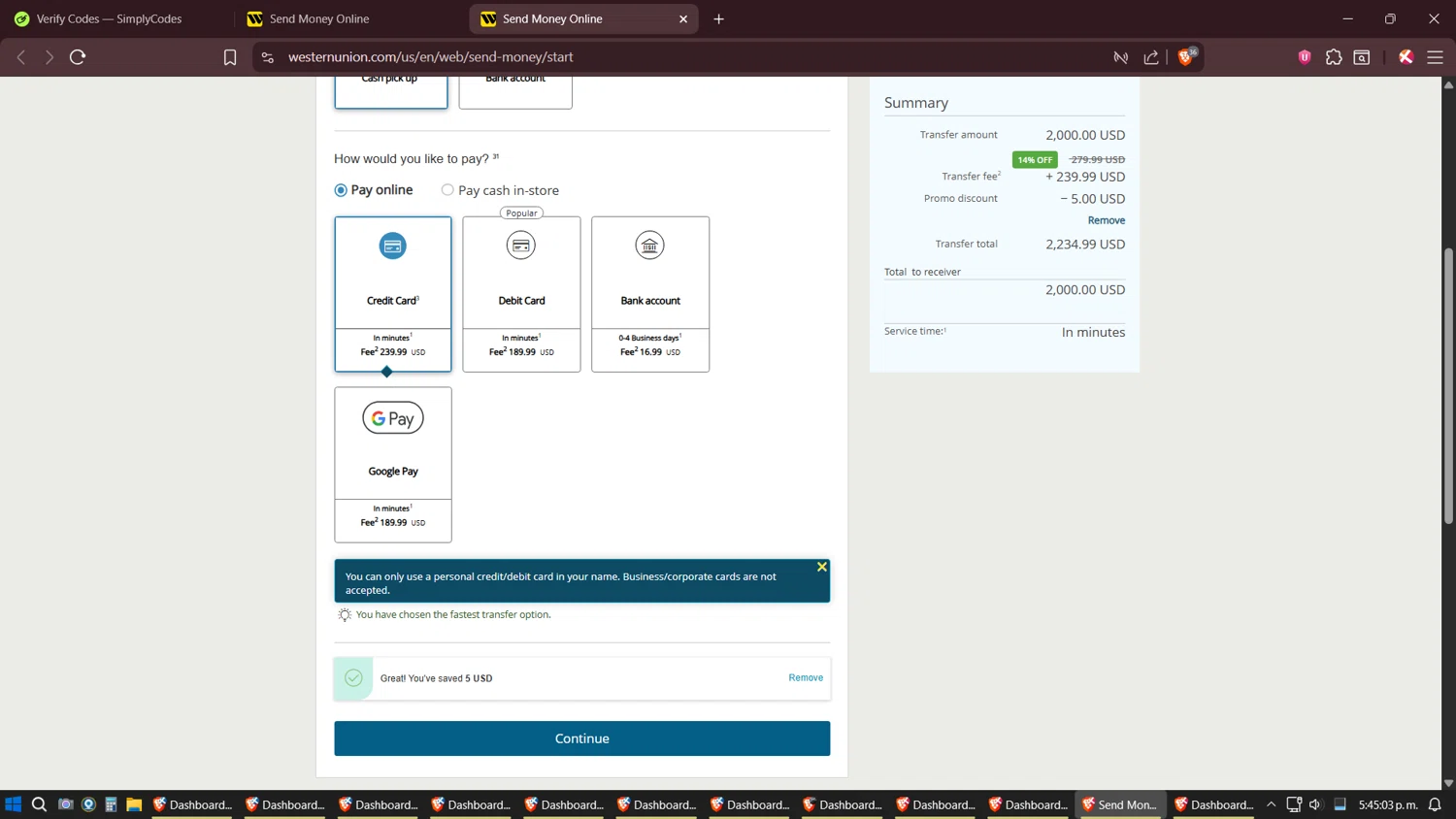Open the Brave hamburger main menu
1456x819 pixels.
point(1435,57)
